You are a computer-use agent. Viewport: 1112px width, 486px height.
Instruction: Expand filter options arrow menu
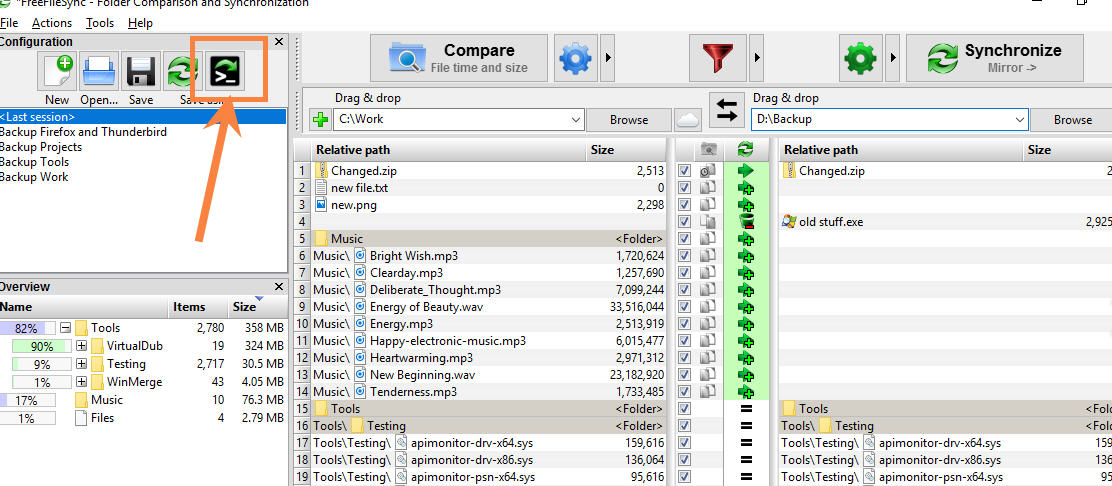757,58
